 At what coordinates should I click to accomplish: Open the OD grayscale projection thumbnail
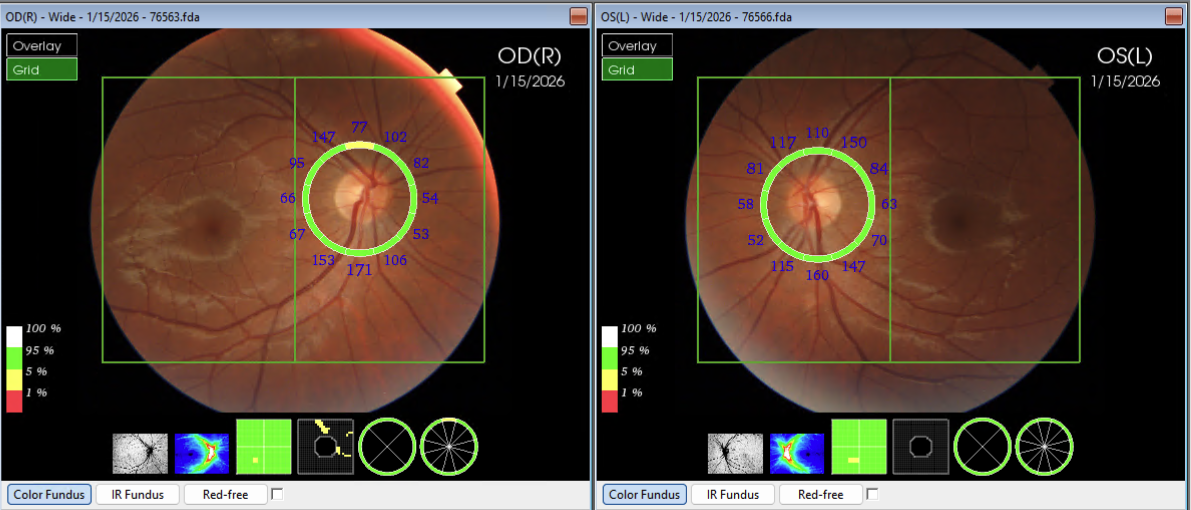point(140,452)
